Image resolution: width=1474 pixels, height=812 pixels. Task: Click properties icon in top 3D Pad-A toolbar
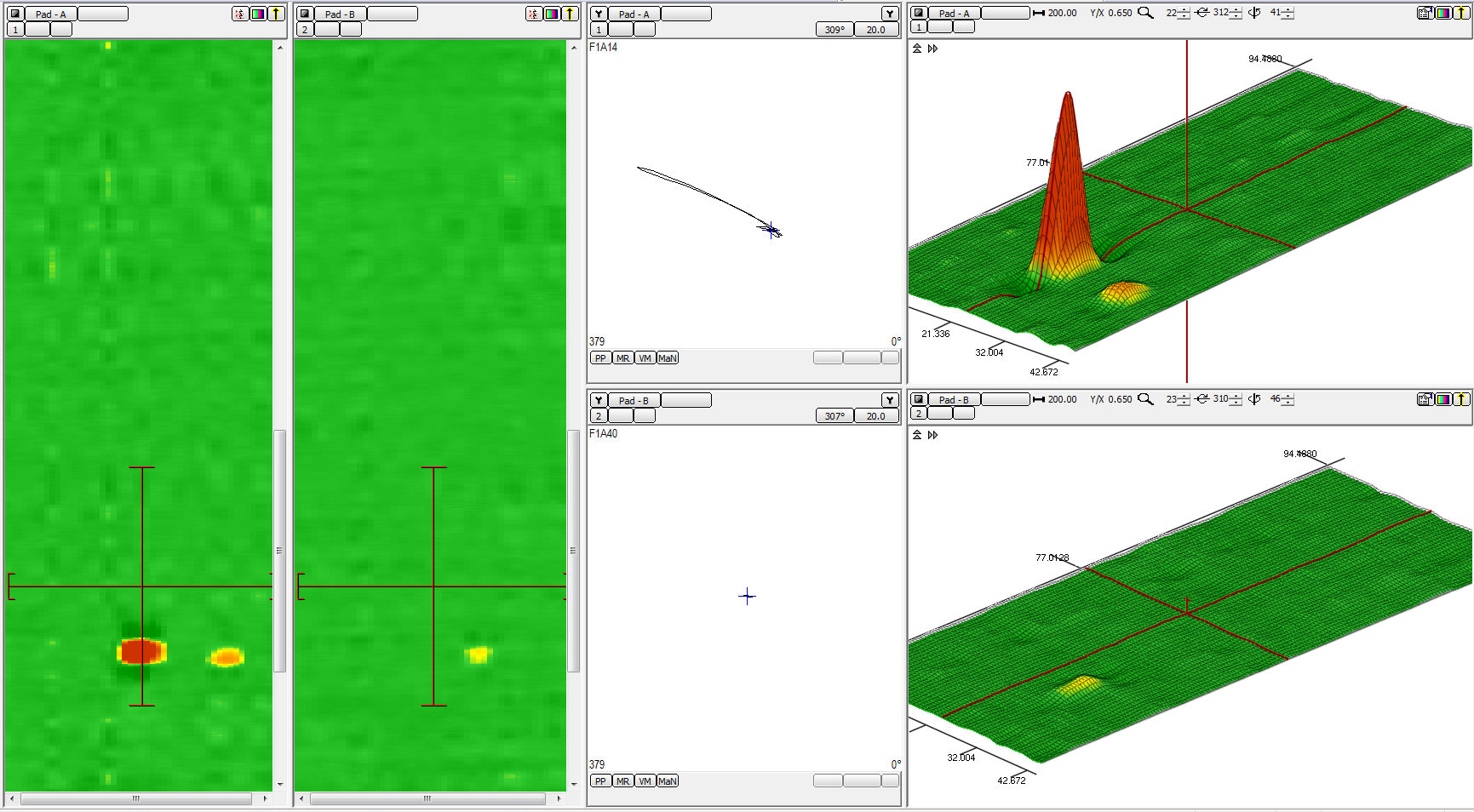[1425, 13]
